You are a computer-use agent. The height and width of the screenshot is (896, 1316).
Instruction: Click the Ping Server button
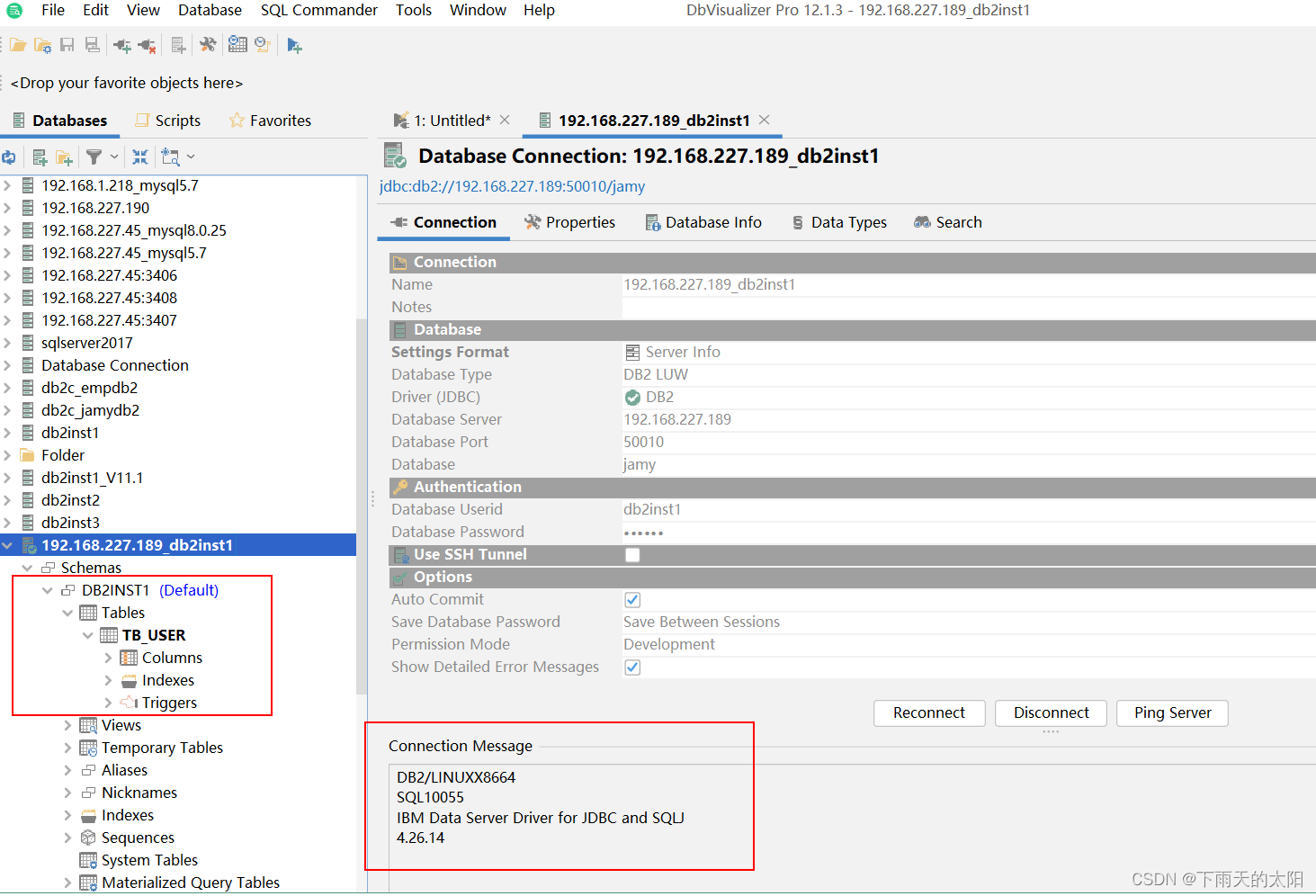1172,712
